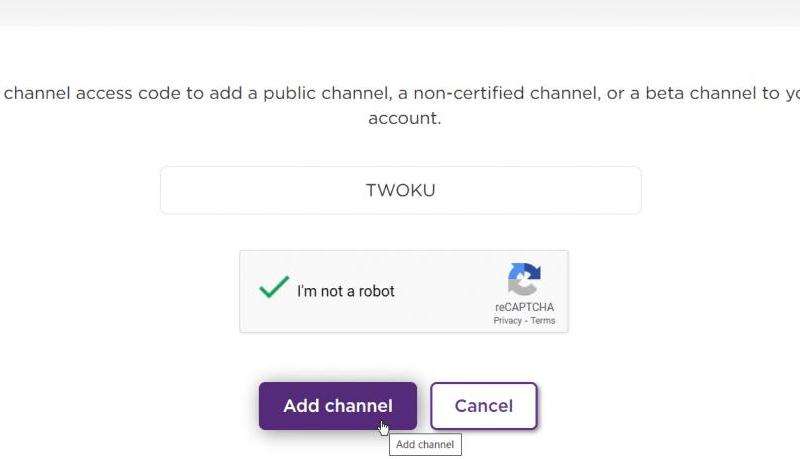Click the gray header bar at top
This screenshot has width=800, height=459.
coord(400,12)
